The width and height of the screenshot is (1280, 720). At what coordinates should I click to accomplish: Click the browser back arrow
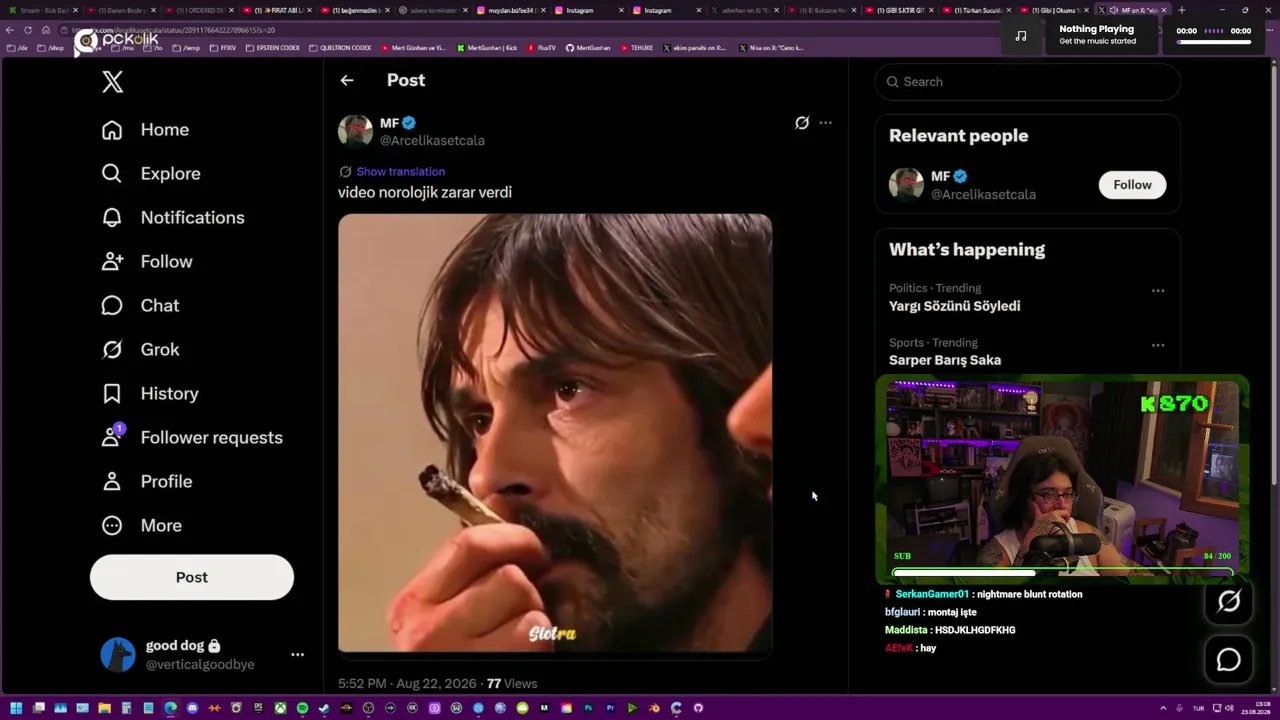[x=10, y=30]
